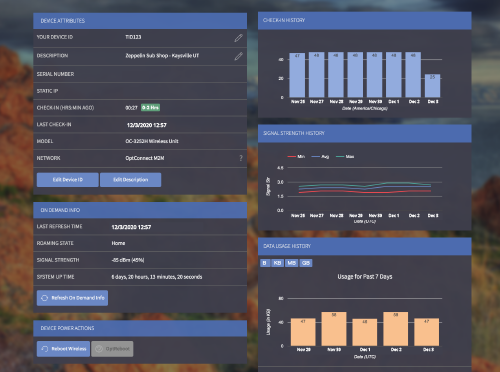Switch data usage units to KB

pyautogui.click(x=277, y=263)
